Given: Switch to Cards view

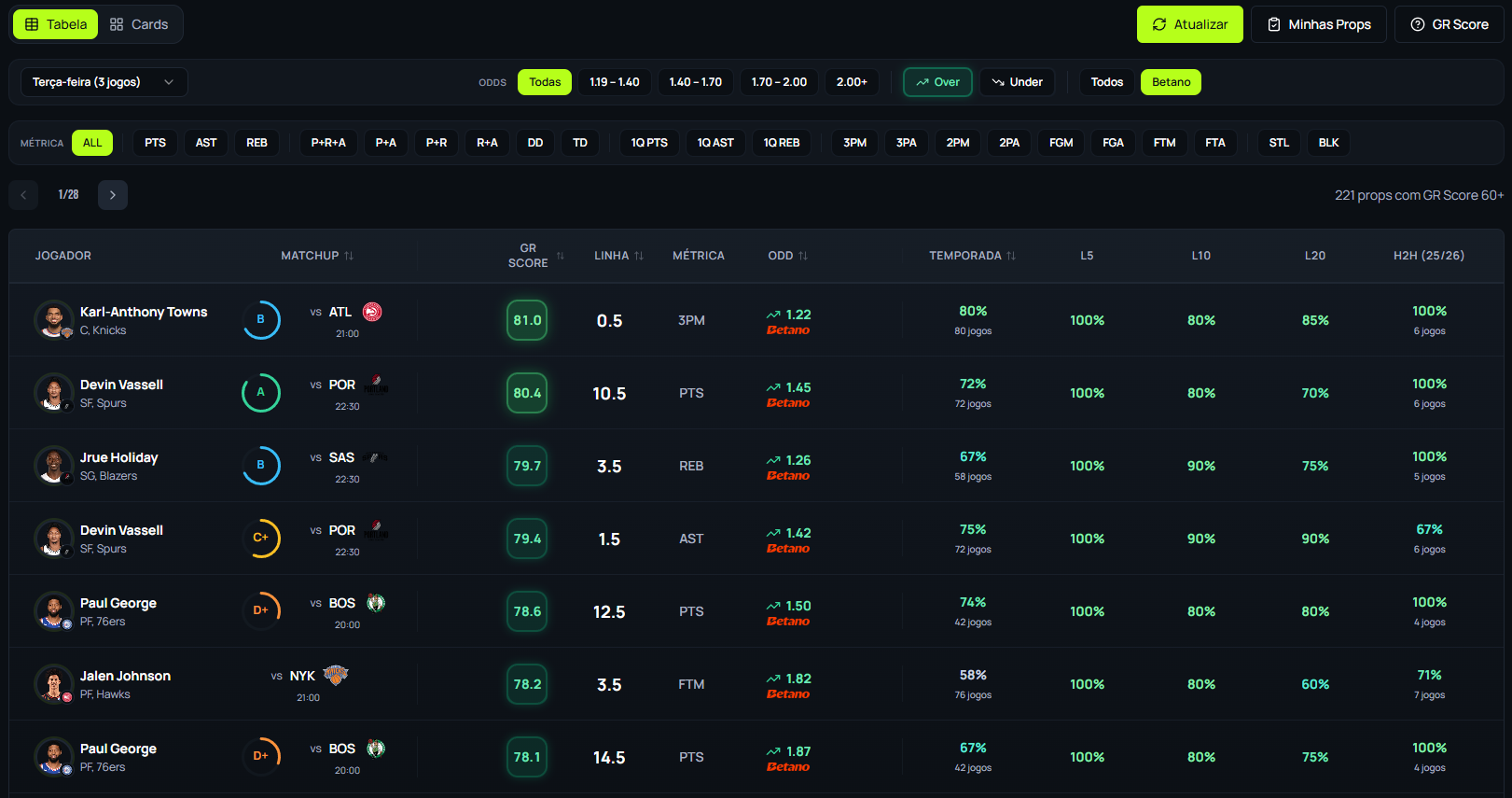Looking at the screenshot, I should 139,24.
